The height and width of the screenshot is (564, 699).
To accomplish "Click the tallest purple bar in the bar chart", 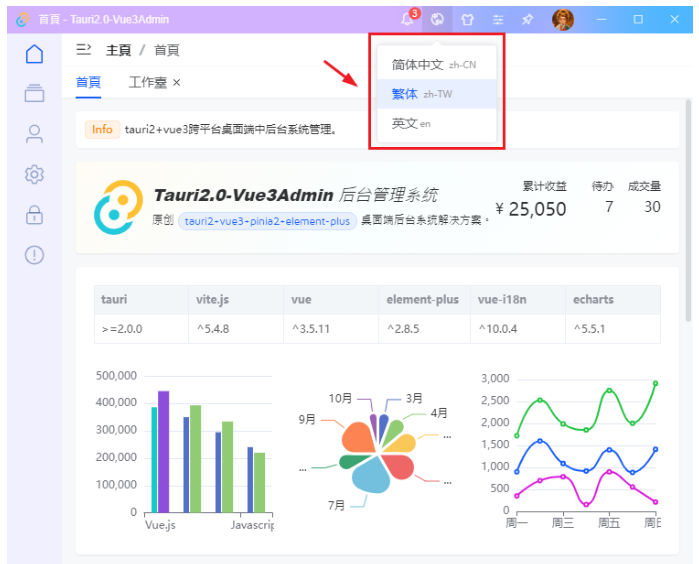I will [x=164, y=452].
